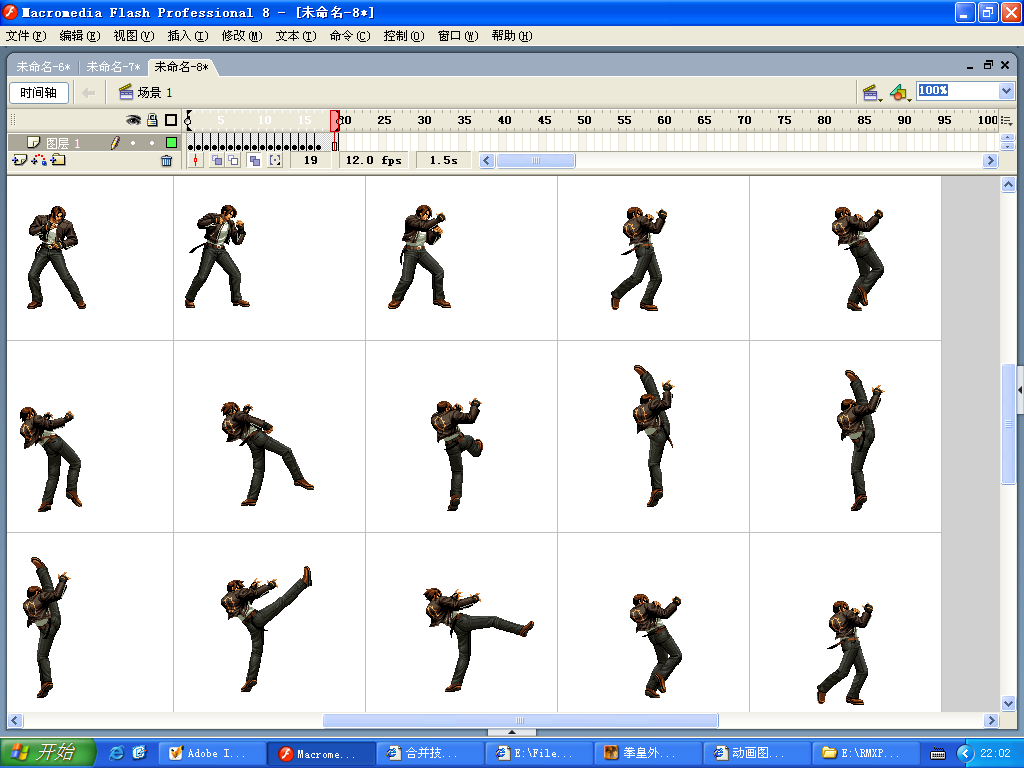
Task: Open the timeline frame view options menu
Action: tap(1006, 120)
